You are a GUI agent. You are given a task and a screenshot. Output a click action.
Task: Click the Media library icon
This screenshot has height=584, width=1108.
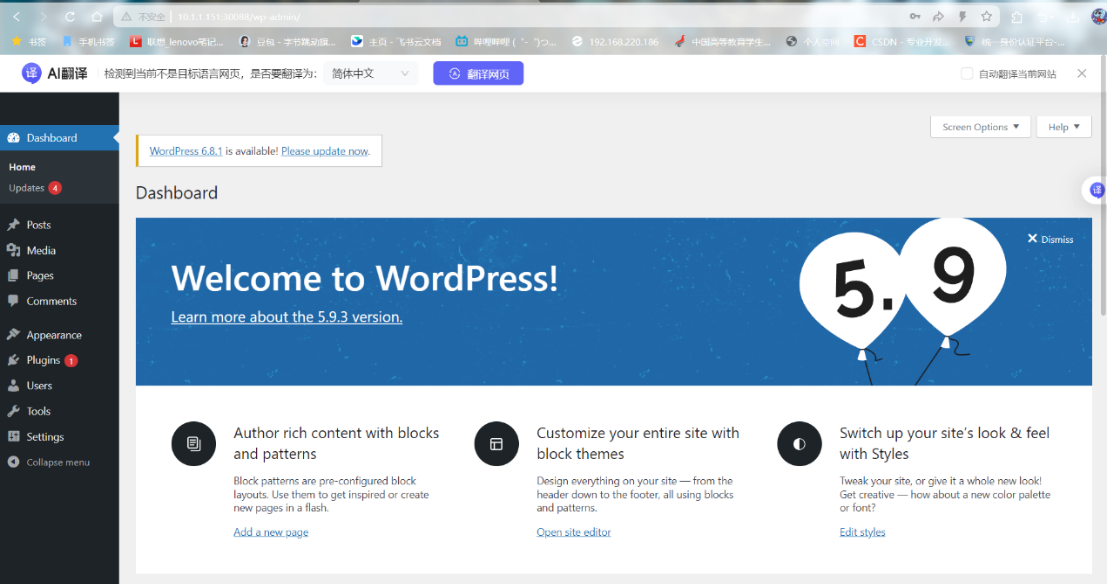13,250
